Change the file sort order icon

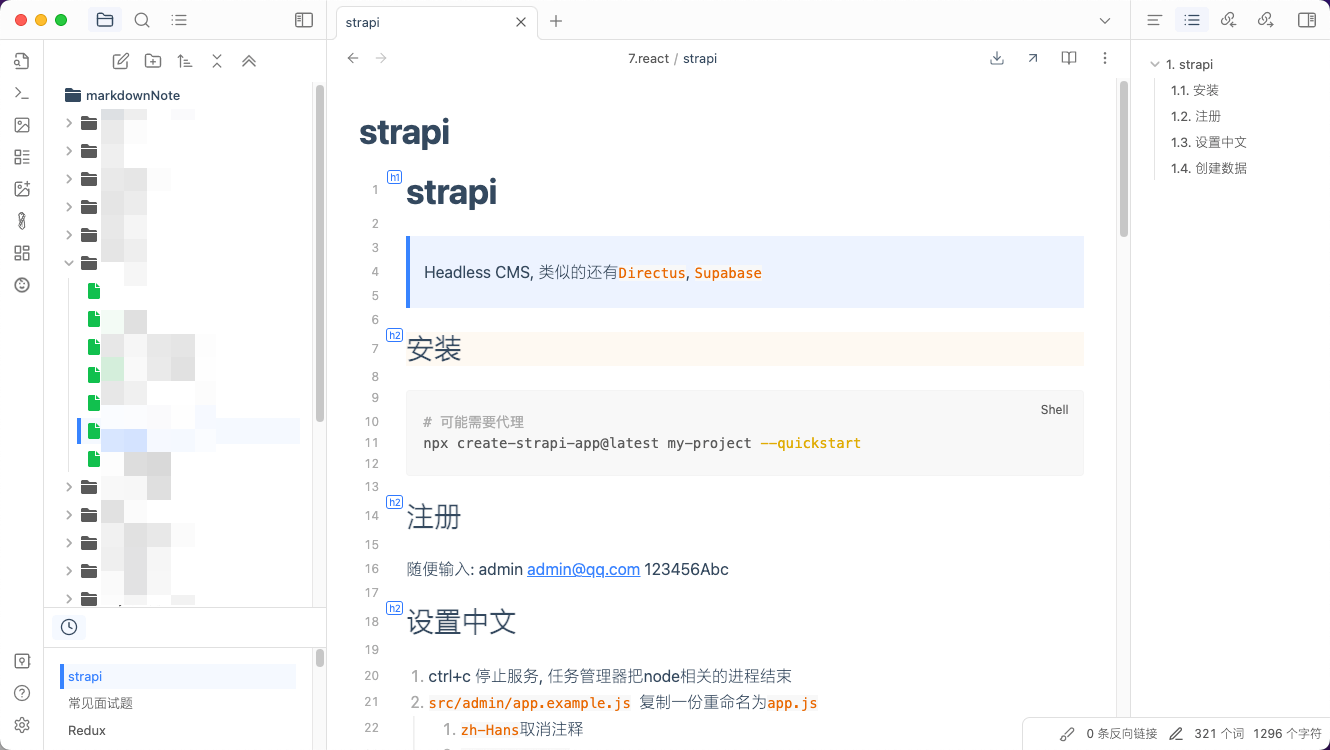[185, 61]
